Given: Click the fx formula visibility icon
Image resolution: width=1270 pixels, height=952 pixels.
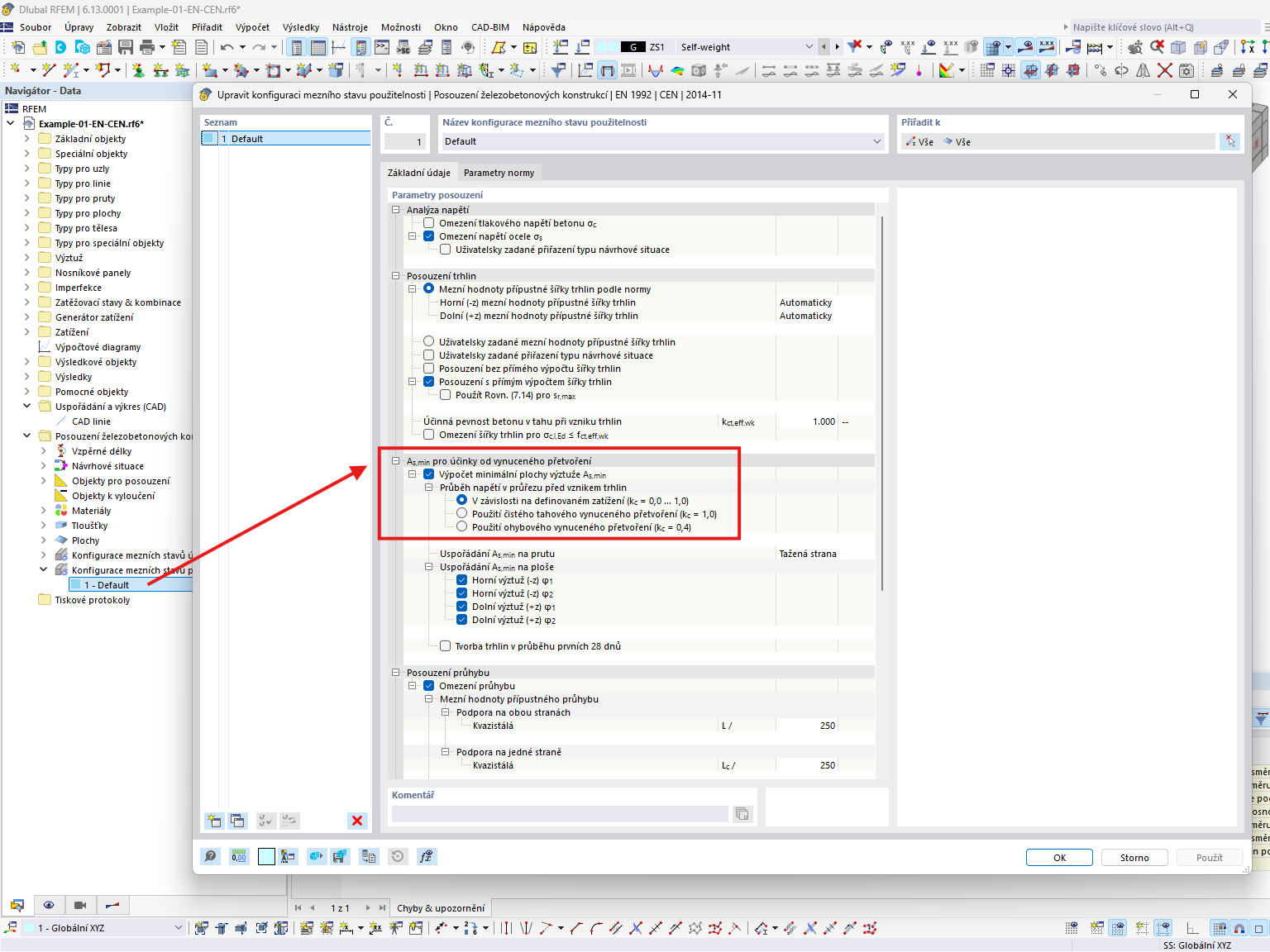Looking at the screenshot, I should pos(426,856).
